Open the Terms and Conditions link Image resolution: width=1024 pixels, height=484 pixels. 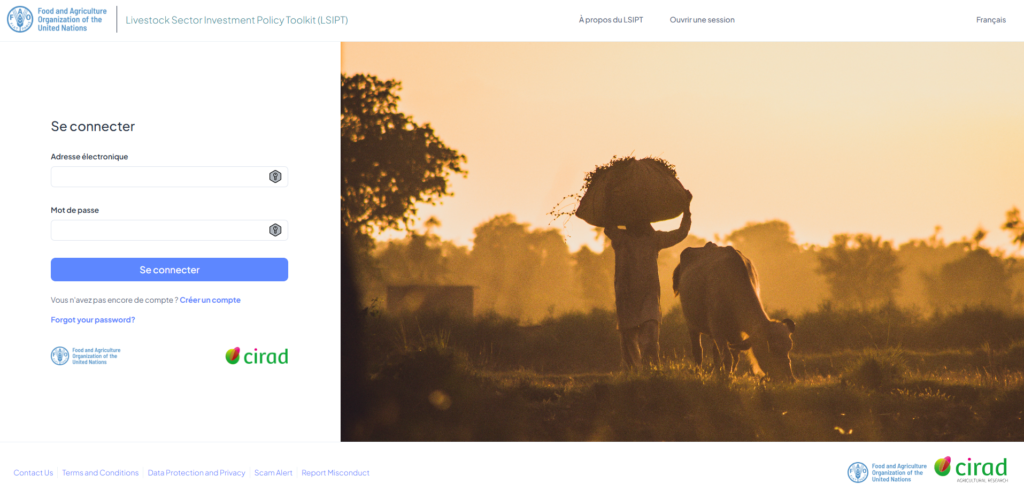coord(101,473)
